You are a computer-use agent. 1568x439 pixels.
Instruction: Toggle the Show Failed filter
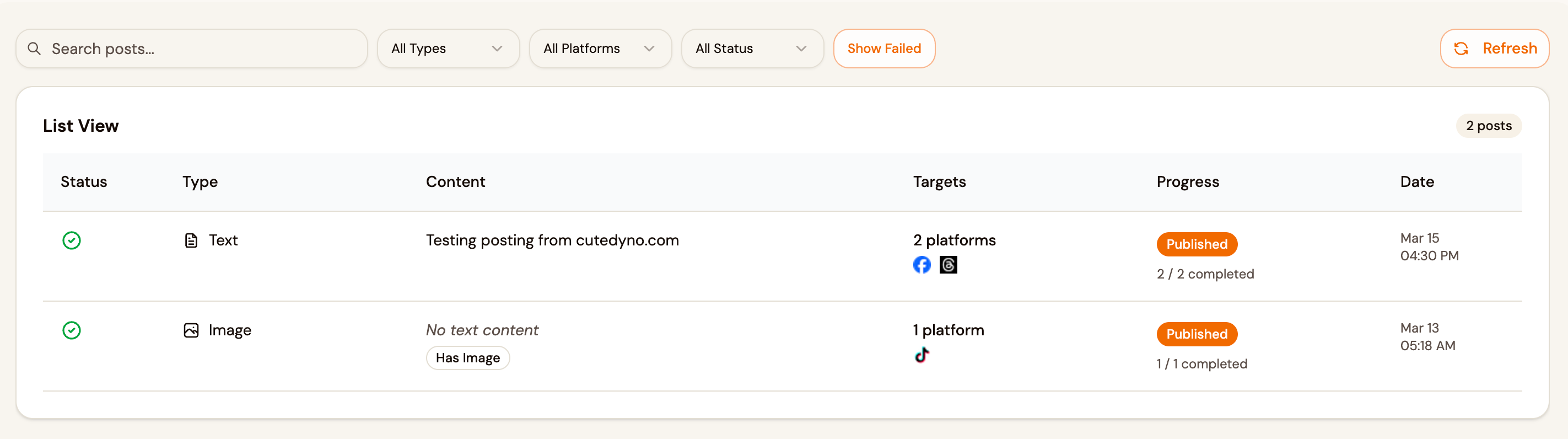click(884, 48)
